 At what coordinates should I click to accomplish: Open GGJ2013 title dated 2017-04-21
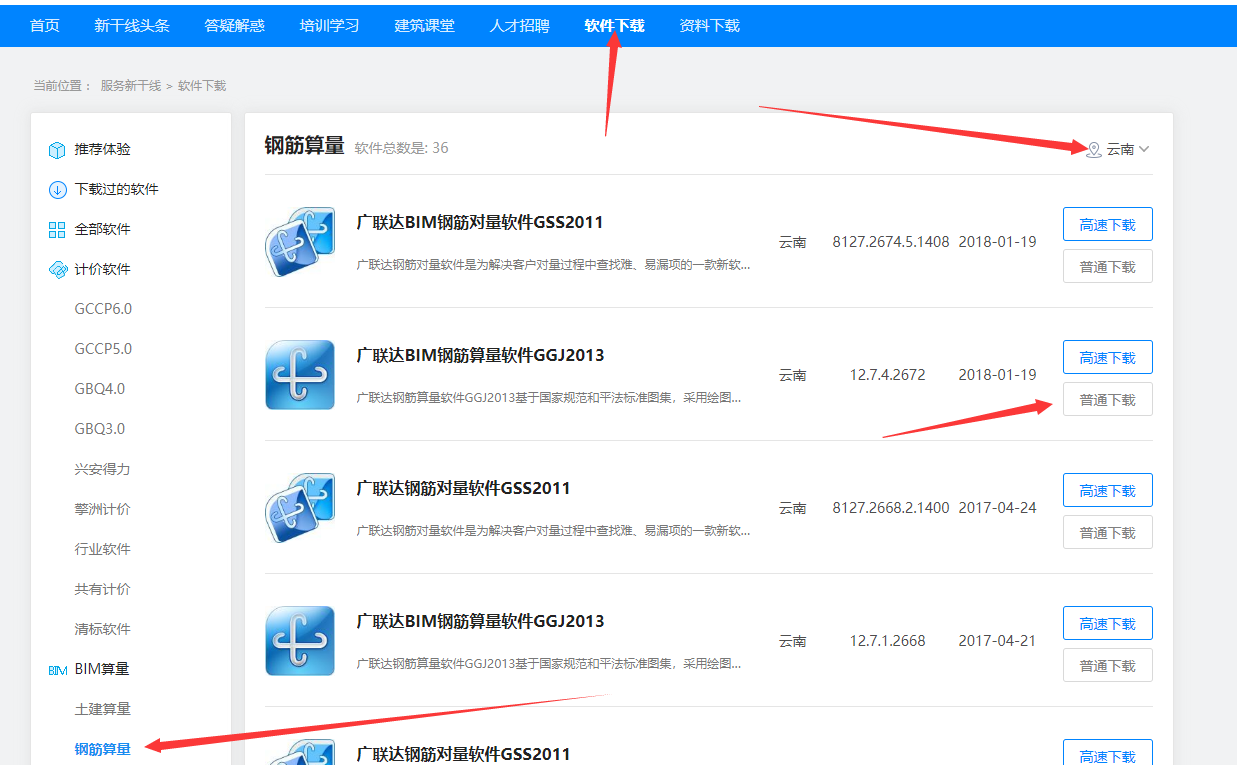coord(481,621)
